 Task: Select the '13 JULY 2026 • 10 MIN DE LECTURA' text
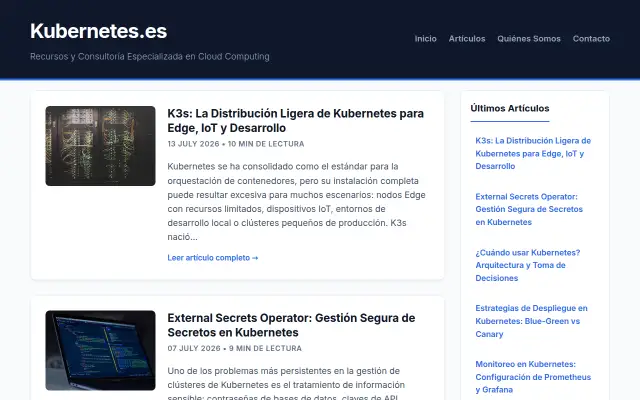[x=236, y=144]
